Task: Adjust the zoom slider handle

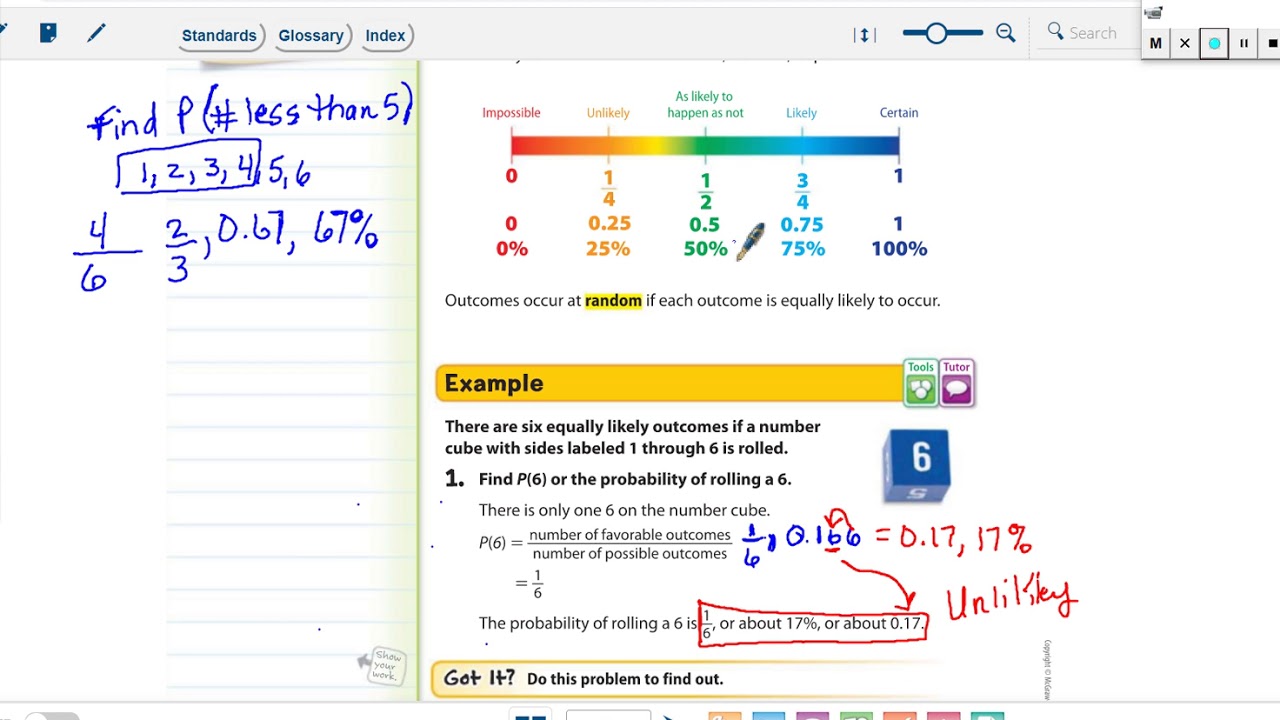Action: [936, 33]
